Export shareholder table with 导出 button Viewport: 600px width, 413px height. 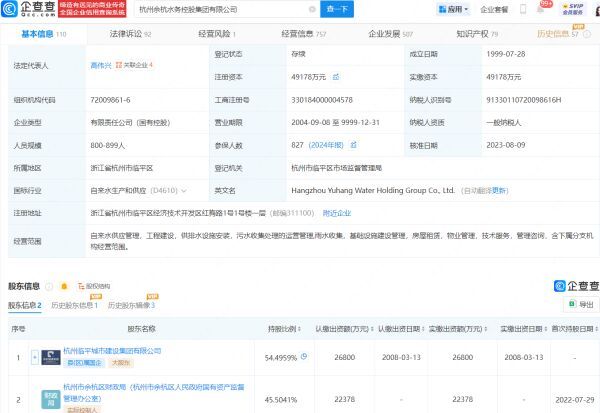tap(581, 304)
